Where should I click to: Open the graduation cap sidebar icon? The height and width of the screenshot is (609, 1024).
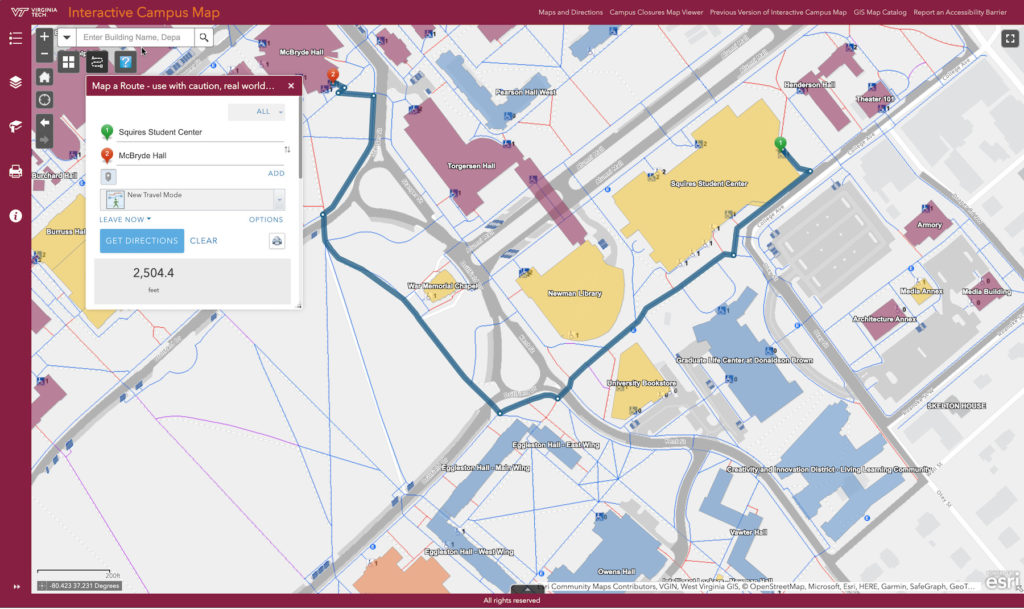pos(15,126)
